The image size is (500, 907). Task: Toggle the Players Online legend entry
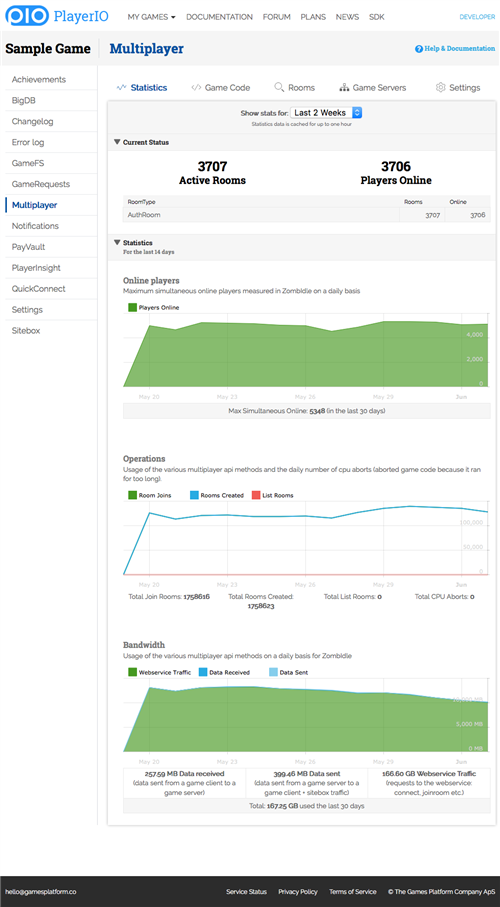pyautogui.click(x=154, y=308)
